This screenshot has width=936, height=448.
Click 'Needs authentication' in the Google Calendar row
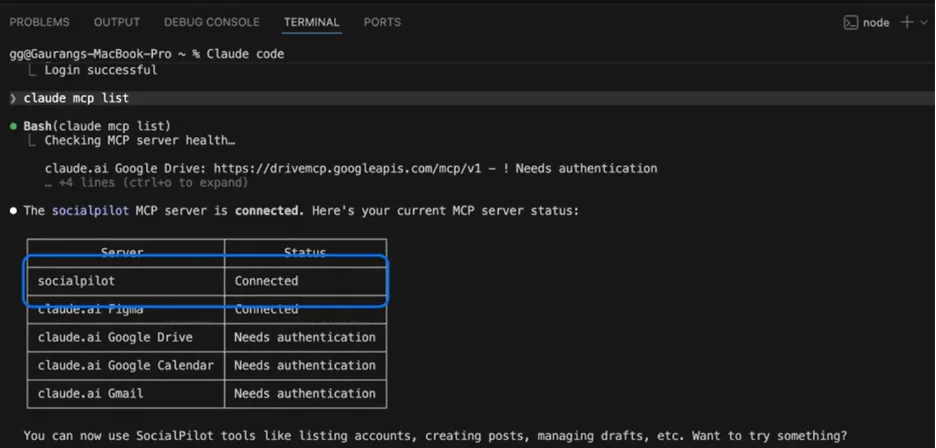[x=305, y=365]
